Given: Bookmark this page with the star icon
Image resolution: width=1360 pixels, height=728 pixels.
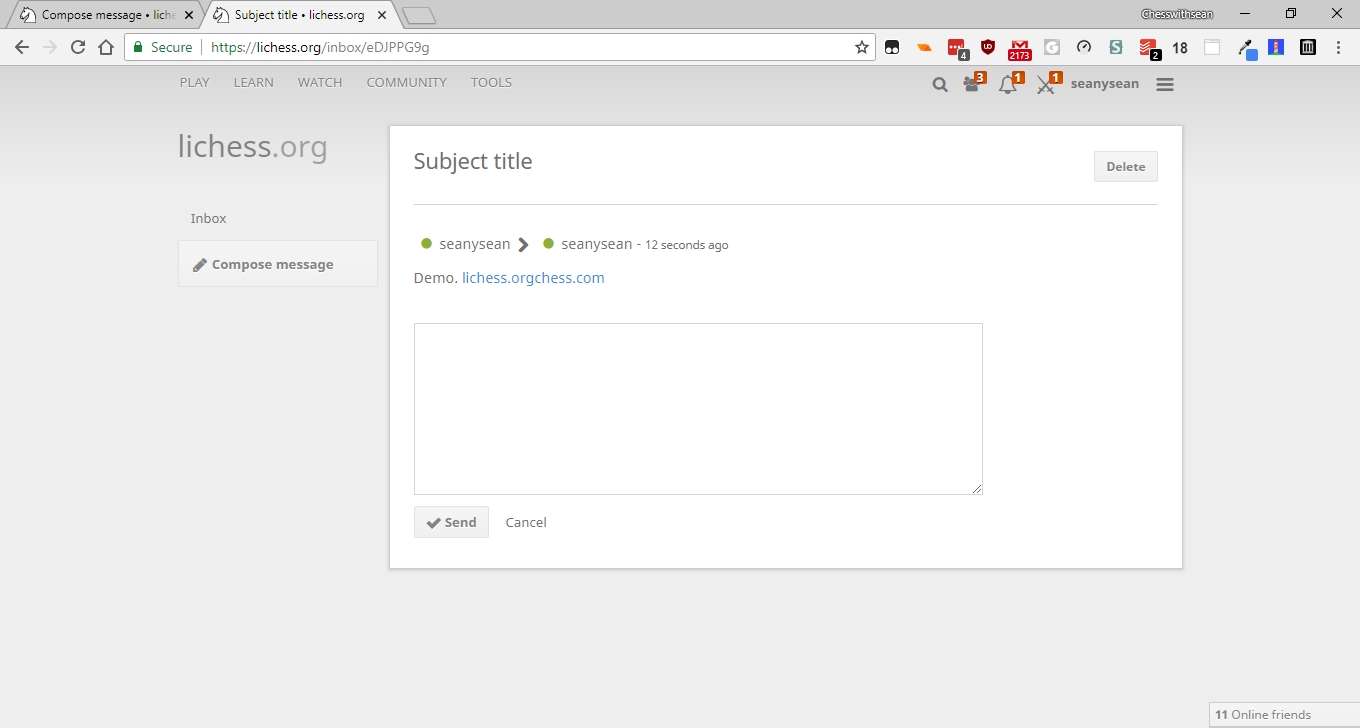Looking at the screenshot, I should [x=862, y=47].
